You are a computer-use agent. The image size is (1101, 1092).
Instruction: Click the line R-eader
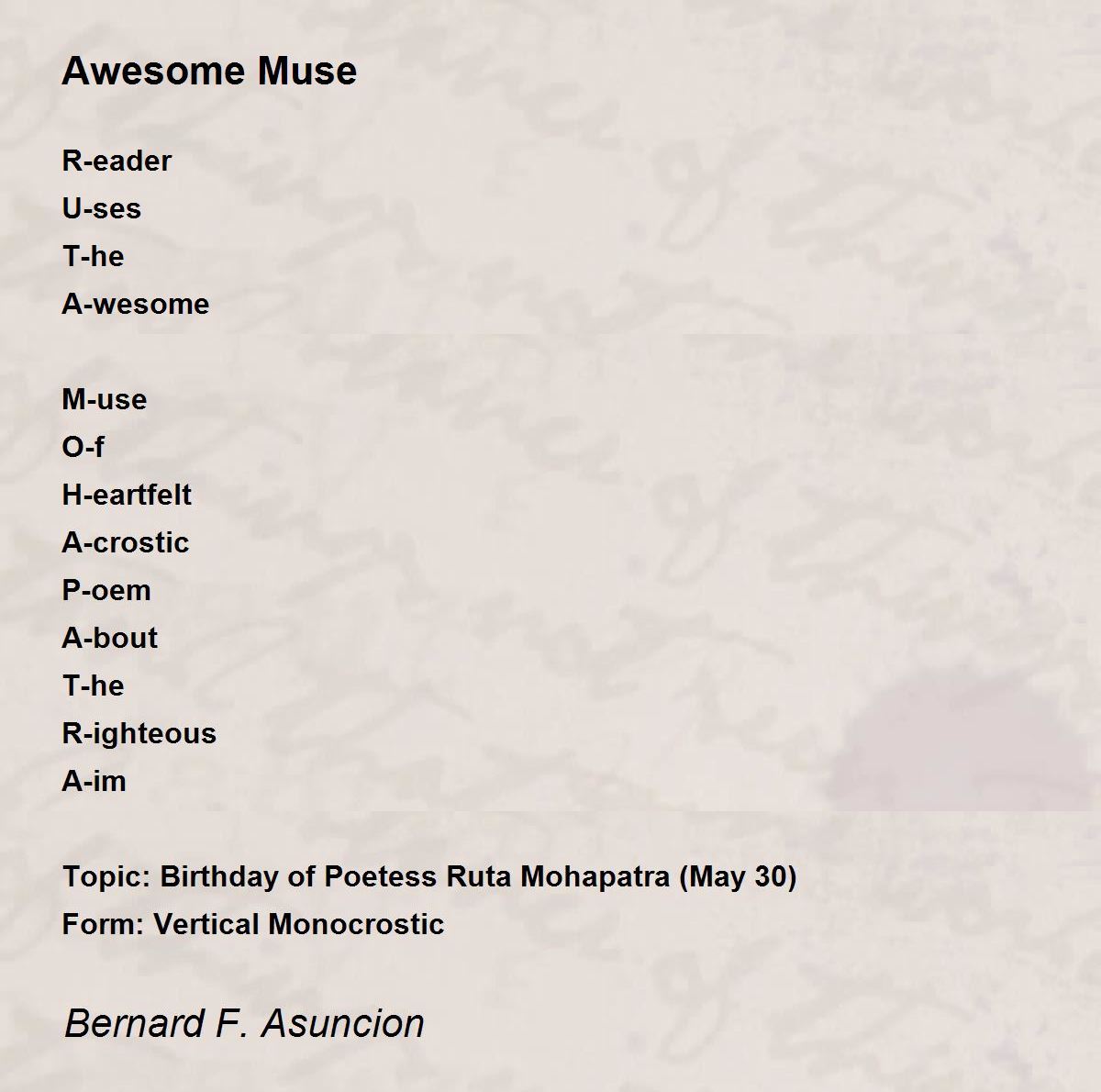coord(117,161)
